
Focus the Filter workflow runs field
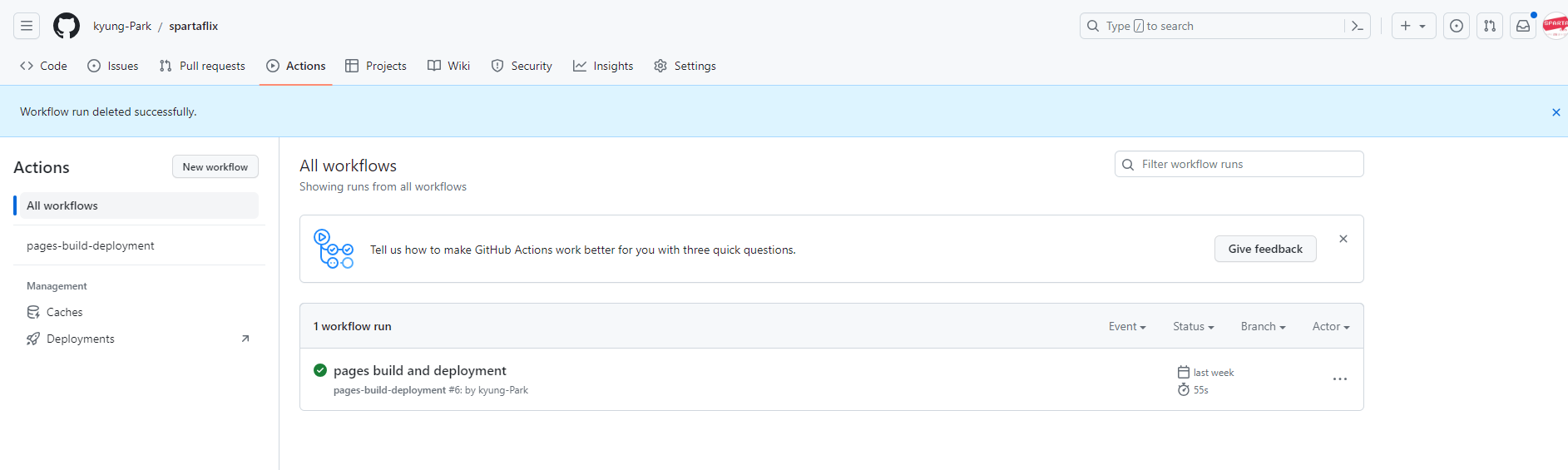1239,164
